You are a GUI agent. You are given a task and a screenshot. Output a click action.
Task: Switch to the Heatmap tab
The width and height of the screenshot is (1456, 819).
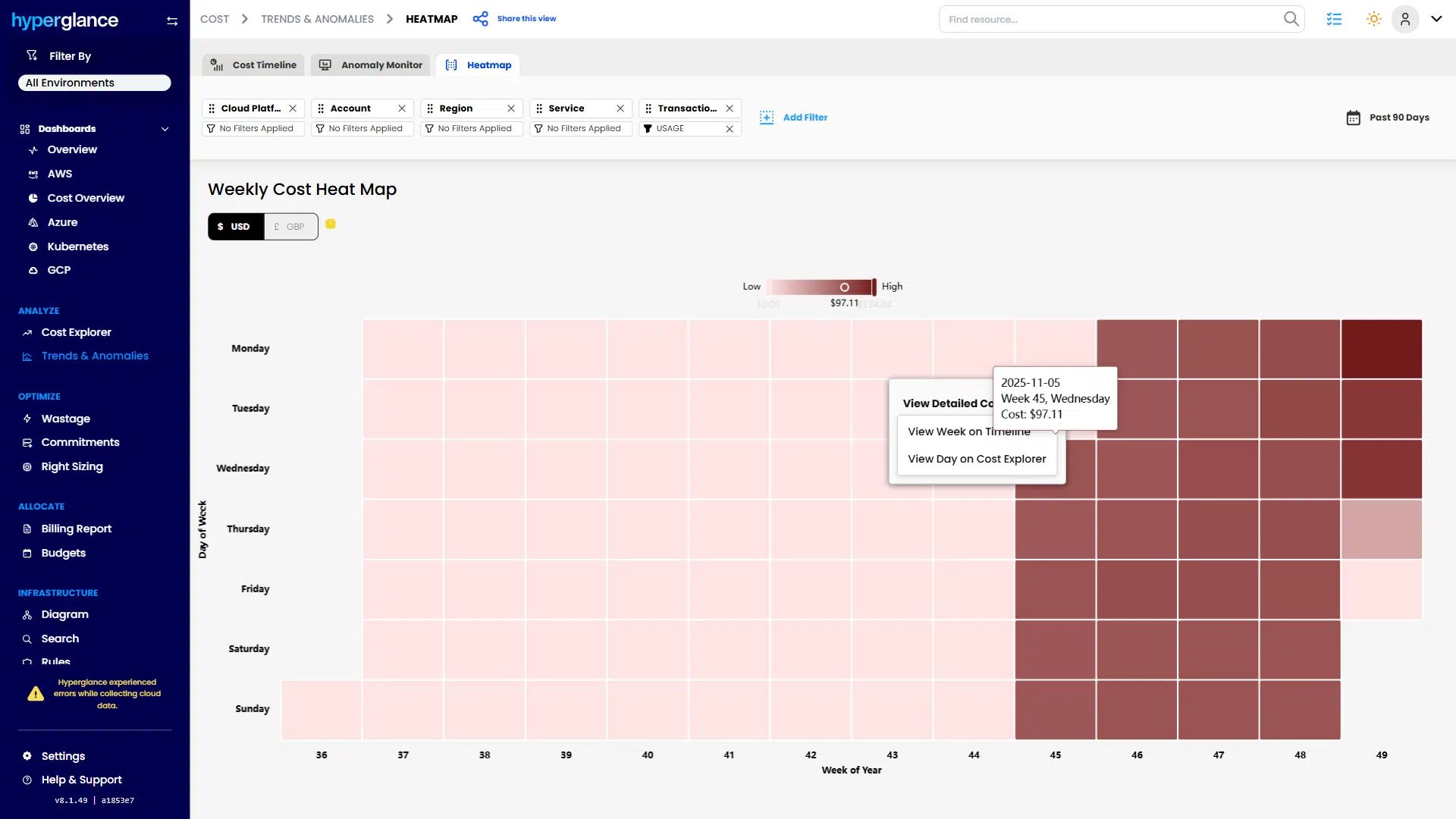pyautogui.click(x=478, y=64)
